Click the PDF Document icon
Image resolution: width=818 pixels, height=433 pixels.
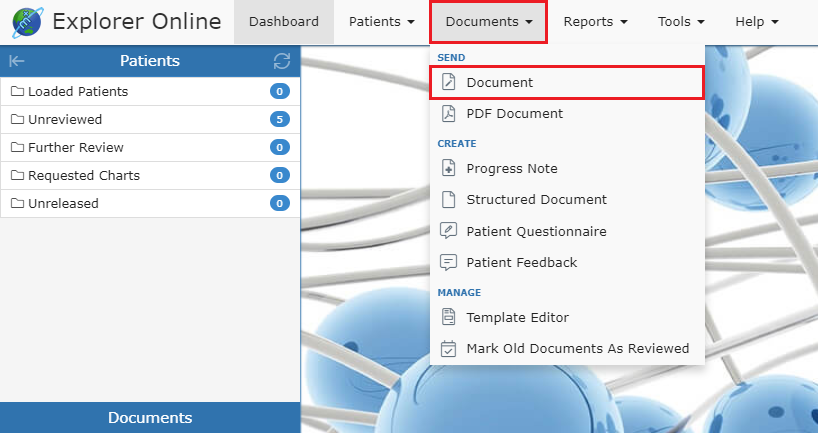(449, 114)
